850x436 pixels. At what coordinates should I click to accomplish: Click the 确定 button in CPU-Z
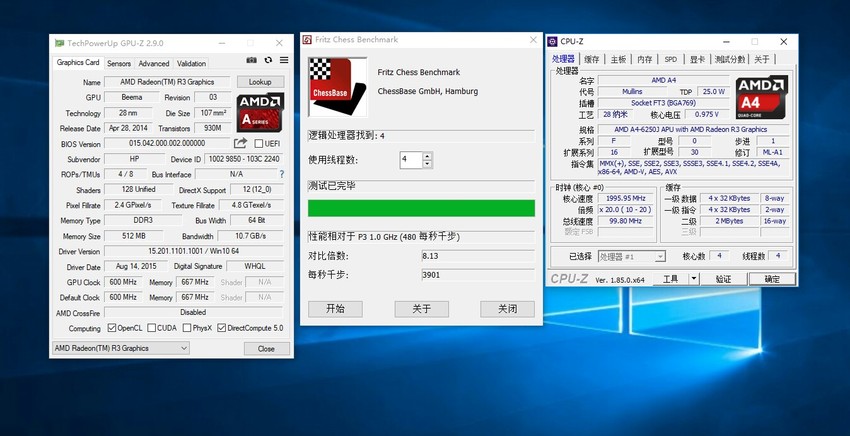tap(772, 279)
